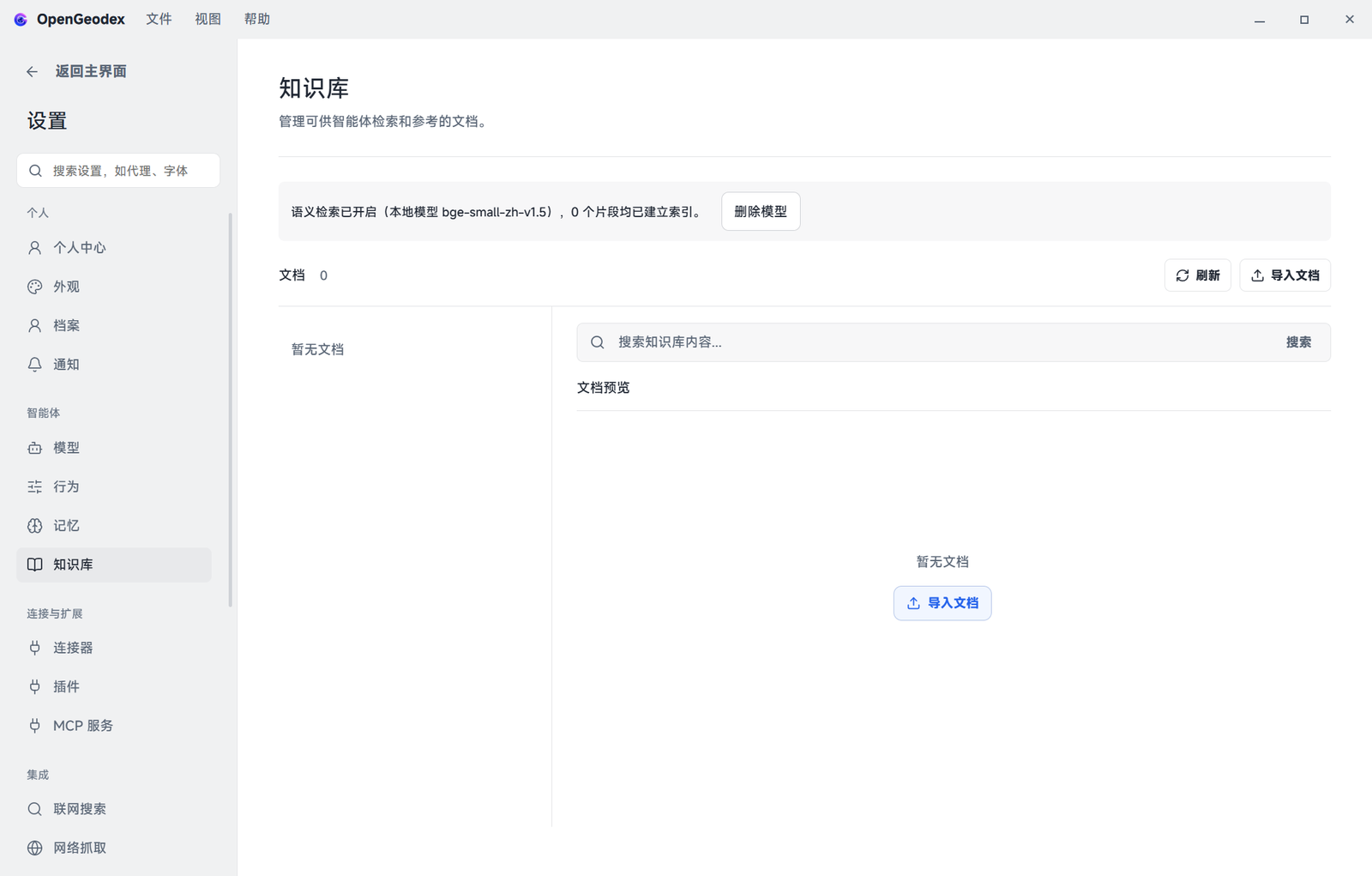
Task: Select 插件 in the sidebar
Action: click(114, 686)
